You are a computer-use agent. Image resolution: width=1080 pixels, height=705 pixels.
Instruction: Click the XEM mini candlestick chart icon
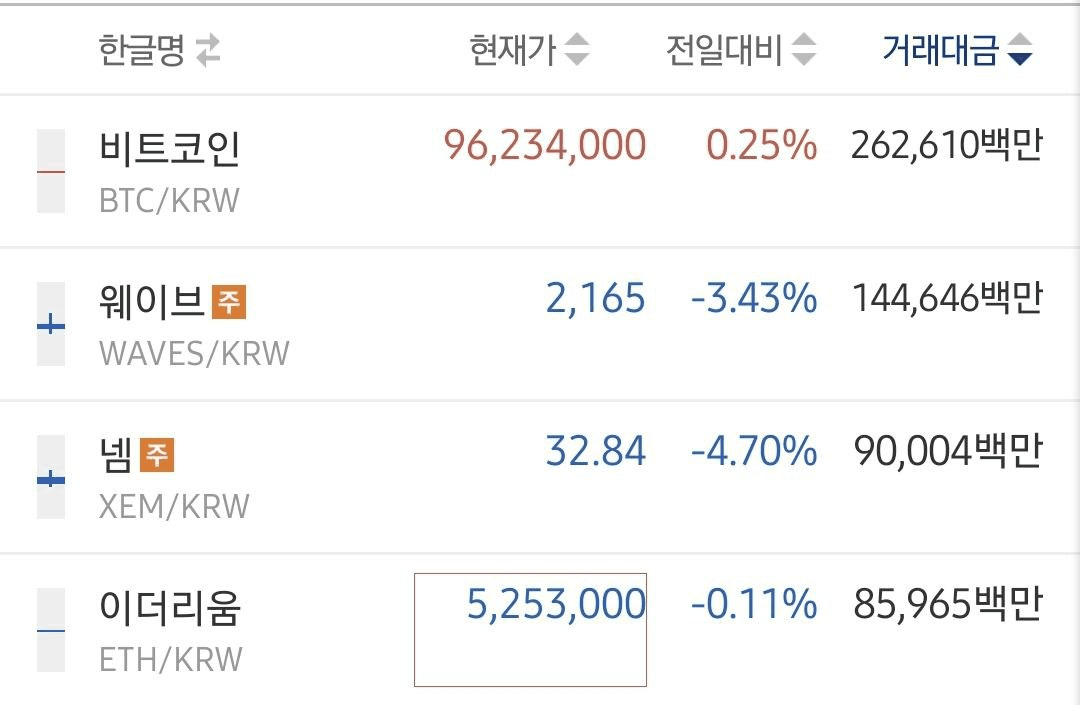(x=51, y=477)
